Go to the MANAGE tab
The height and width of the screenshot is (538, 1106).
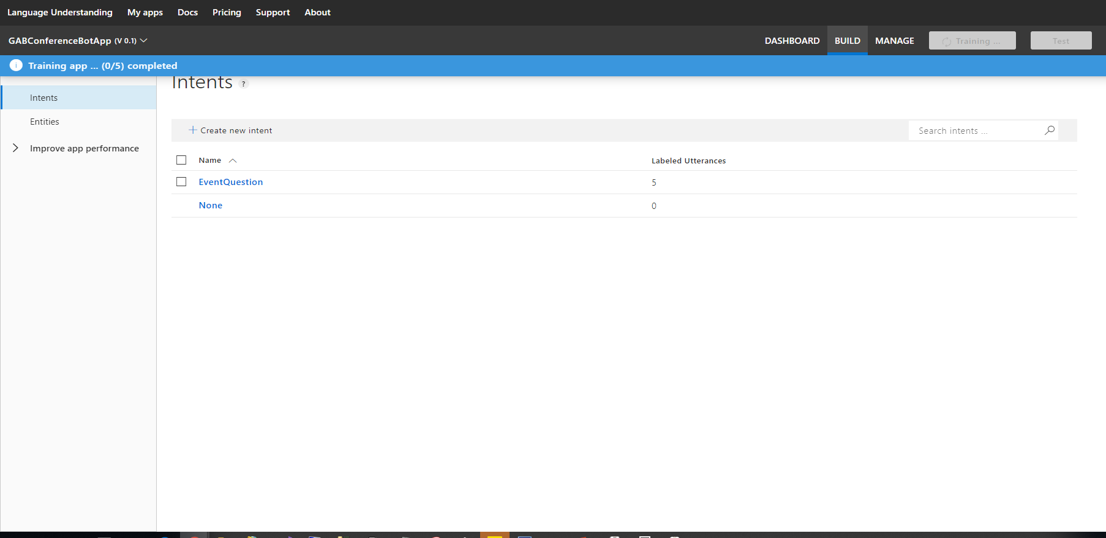point(894,41)
